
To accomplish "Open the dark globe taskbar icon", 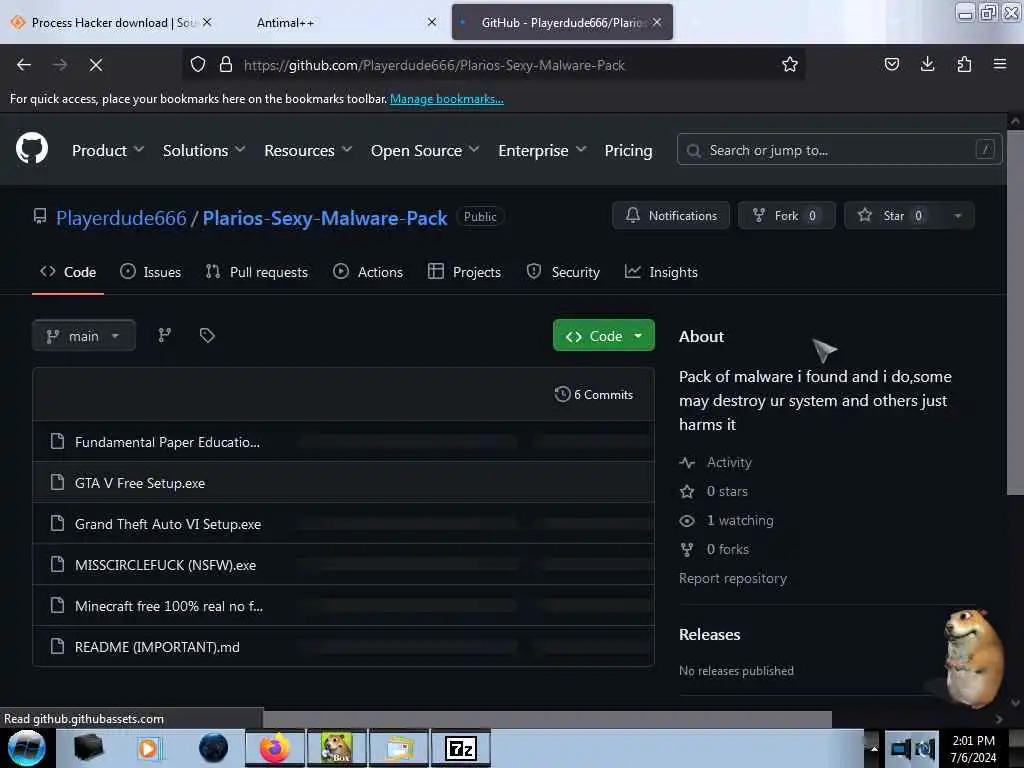I will pos(213,748).
